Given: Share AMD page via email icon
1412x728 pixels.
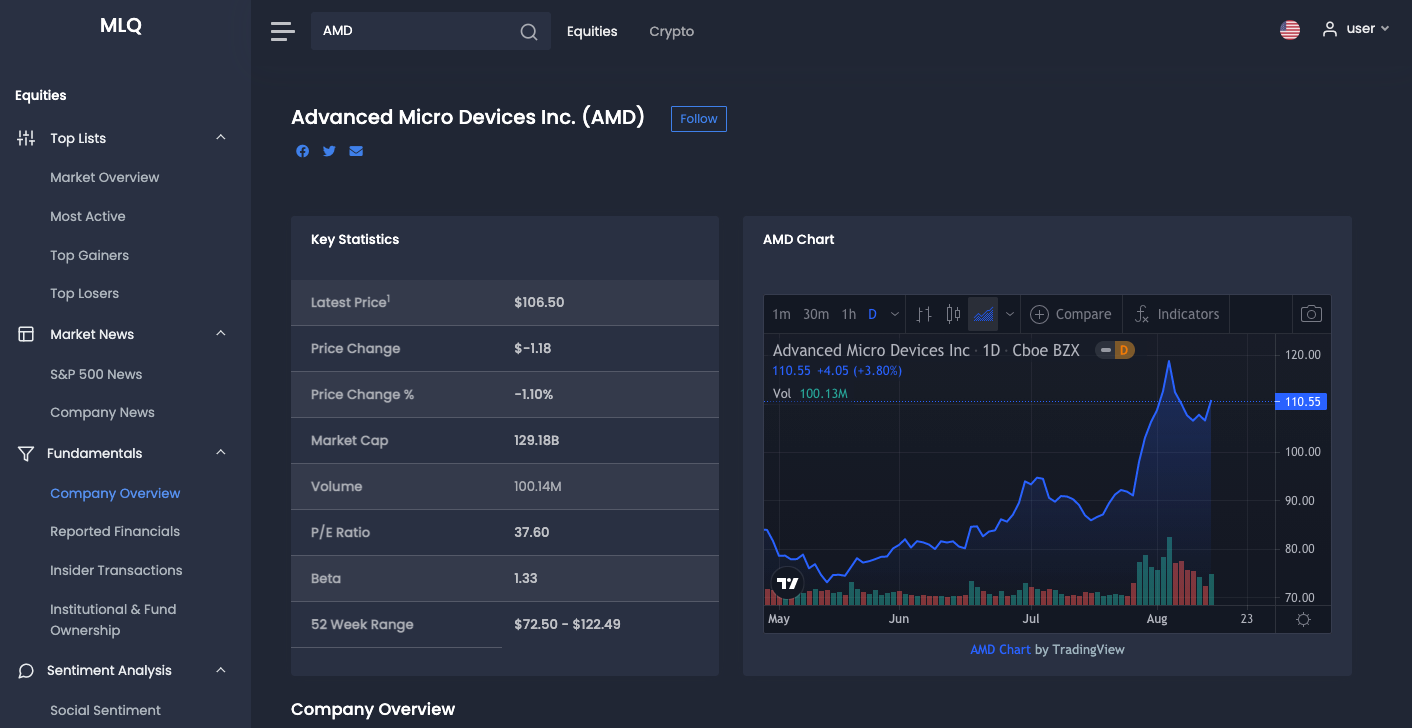Looking at the screenshot, I should point(356,151).
